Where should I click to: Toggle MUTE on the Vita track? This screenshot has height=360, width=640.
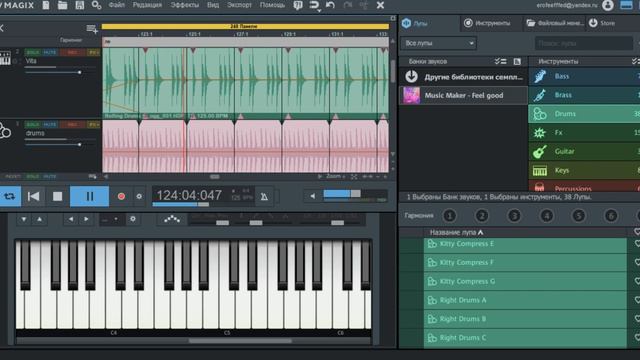coord(50,52)
